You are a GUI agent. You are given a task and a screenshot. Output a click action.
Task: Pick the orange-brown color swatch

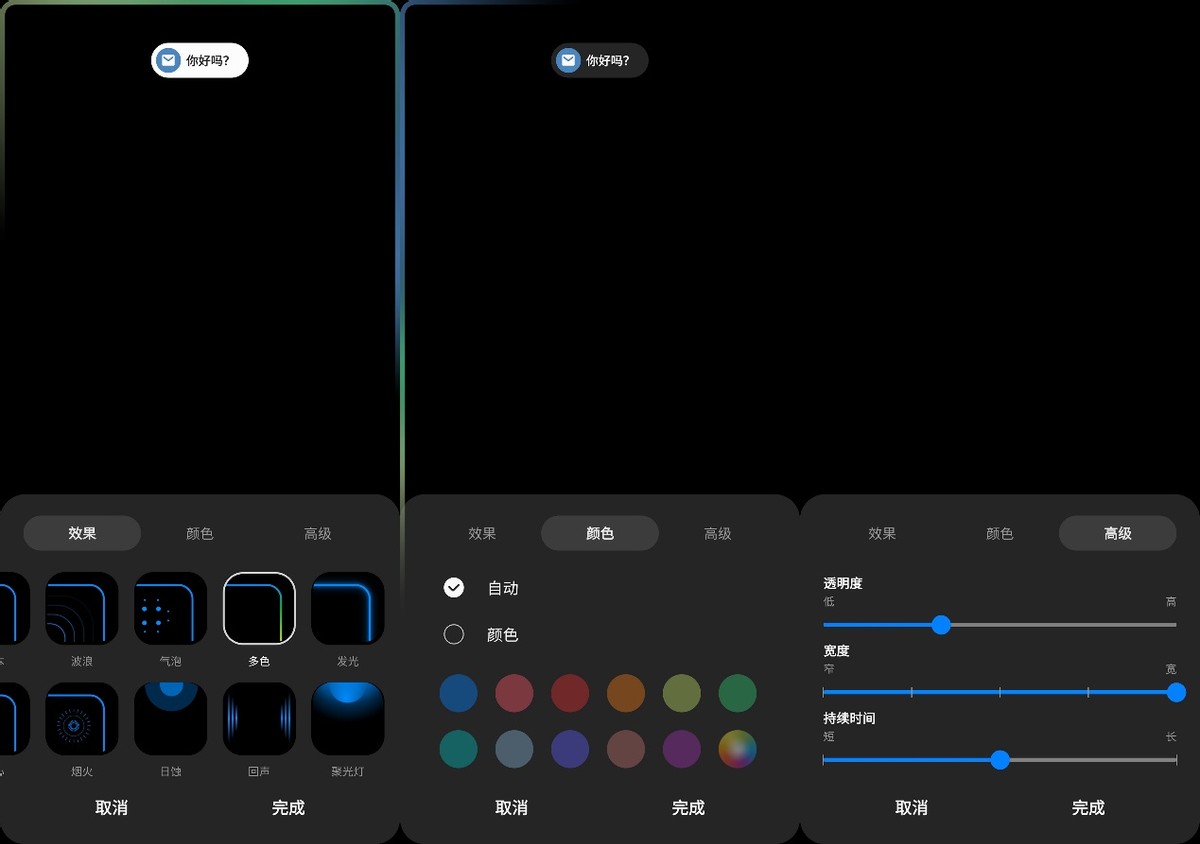(626, 693)
